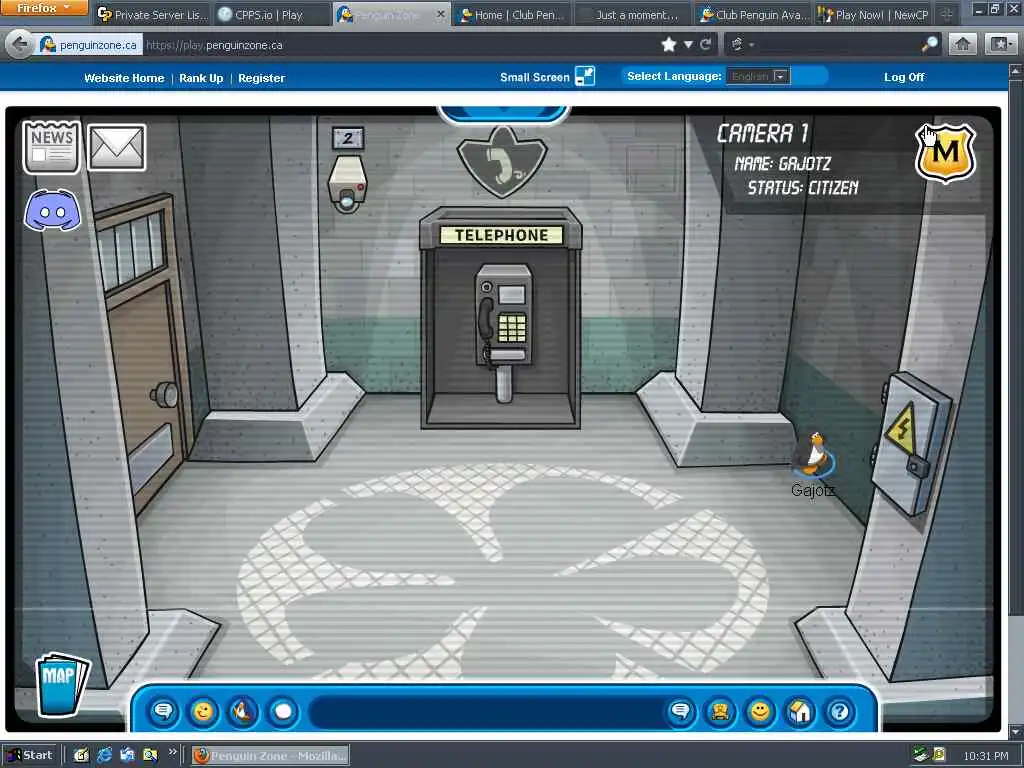Switch to the Private Server List tab
This screenshot has height=768, width=1024.
(152, 14)
